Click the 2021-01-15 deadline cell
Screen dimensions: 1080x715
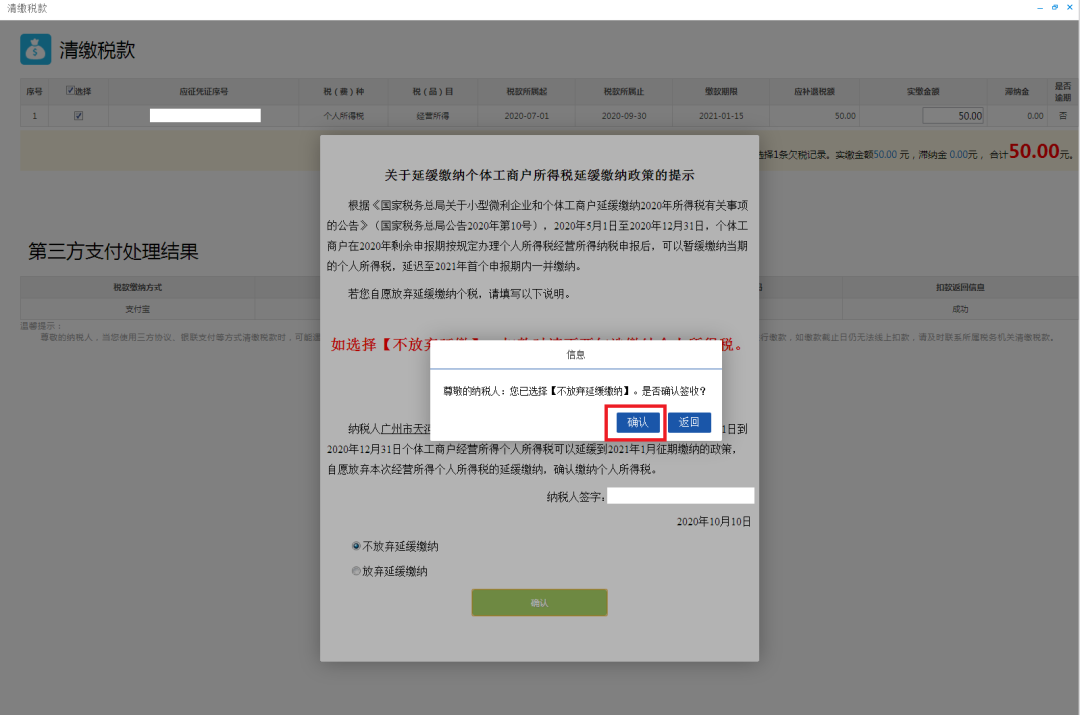(721, 116)
